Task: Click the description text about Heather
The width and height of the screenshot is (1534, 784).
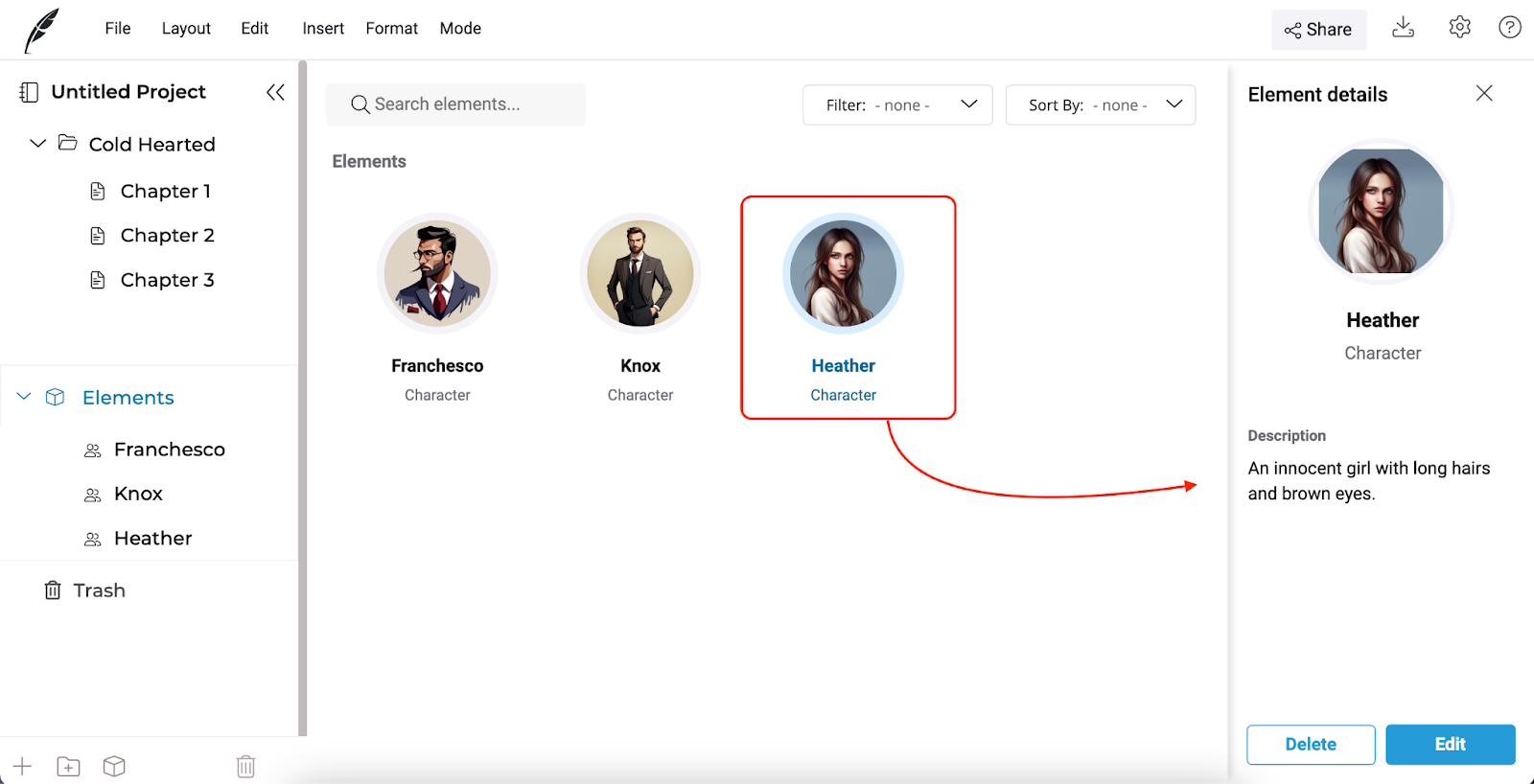Action: (1369, 481)
